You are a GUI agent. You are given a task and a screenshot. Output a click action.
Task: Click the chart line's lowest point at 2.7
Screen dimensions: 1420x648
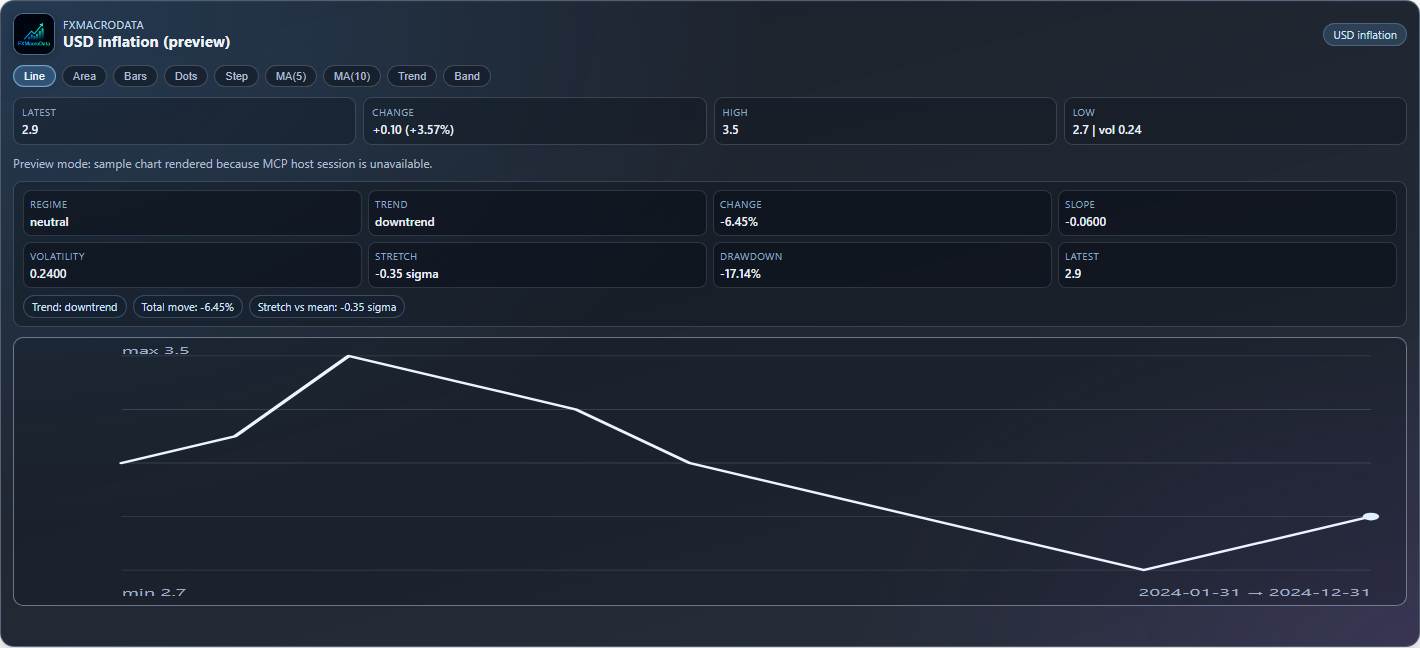1143,570
